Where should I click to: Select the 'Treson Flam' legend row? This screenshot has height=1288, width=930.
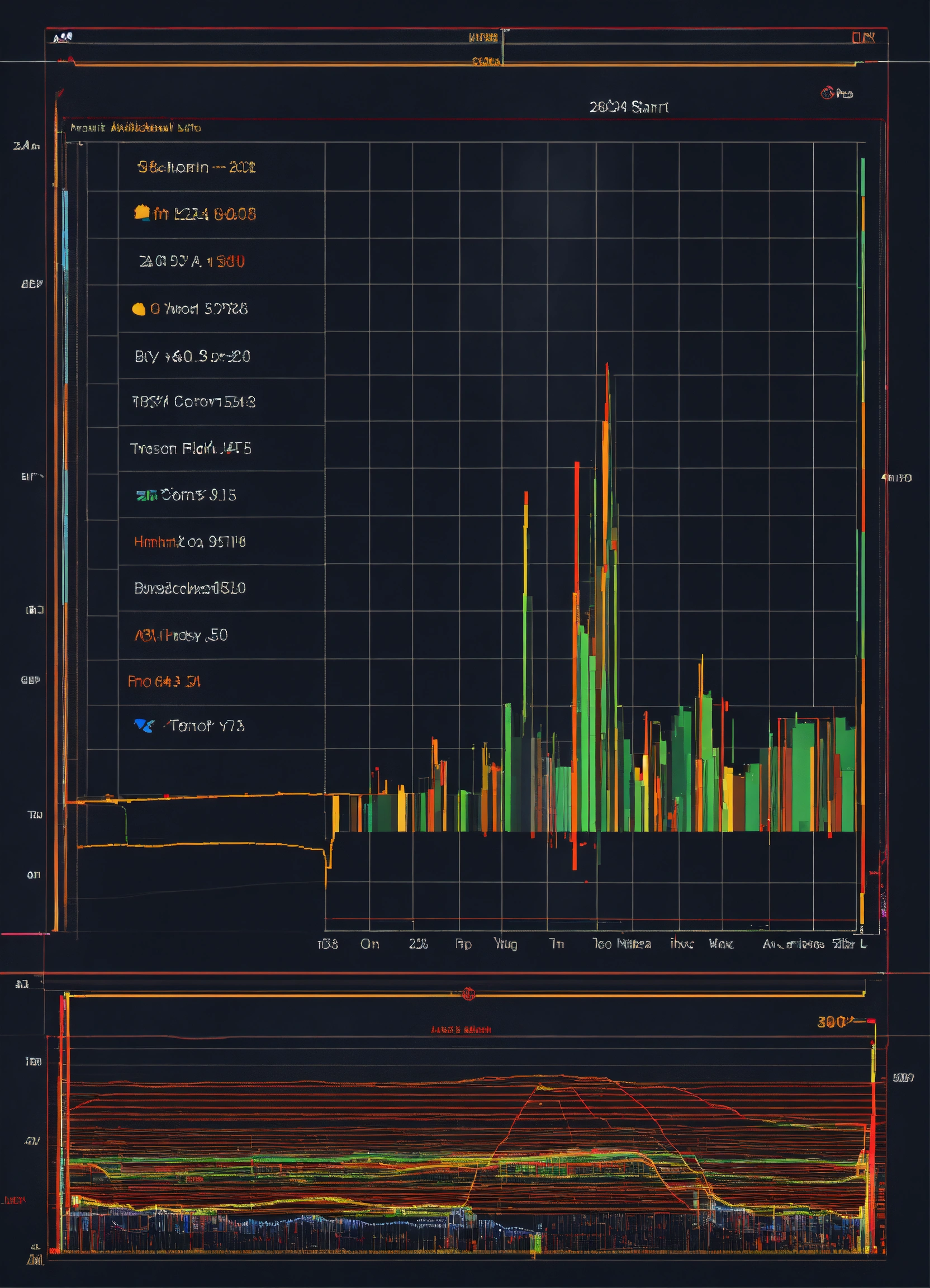[191, 449]
